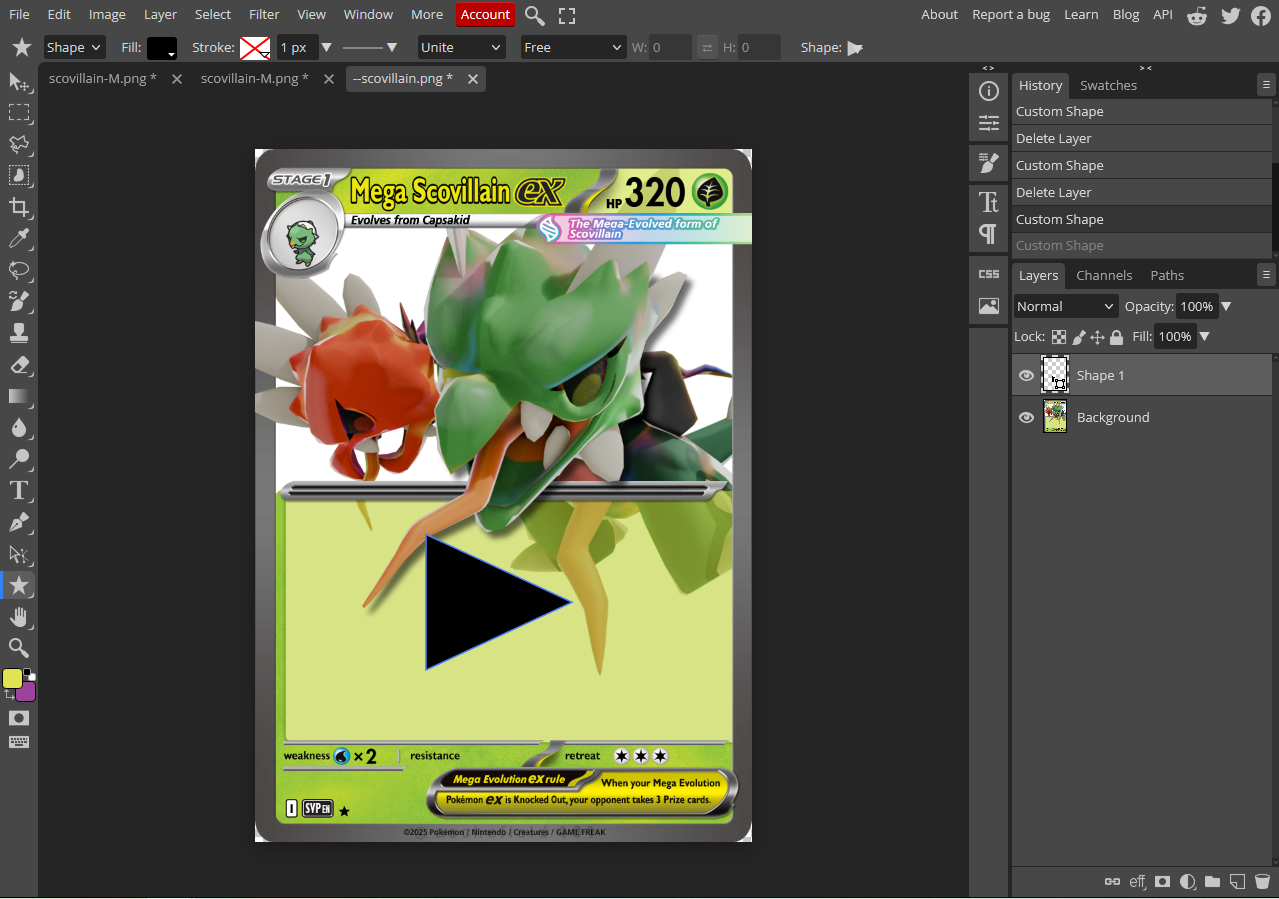Screen dimensions: 1279x899
Task: Toggle Quick Mask mode
Action: coord(19,718)
